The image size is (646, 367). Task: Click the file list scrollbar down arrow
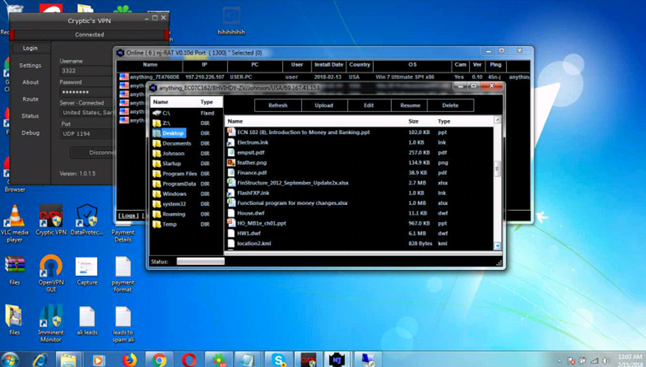[497, 246]
